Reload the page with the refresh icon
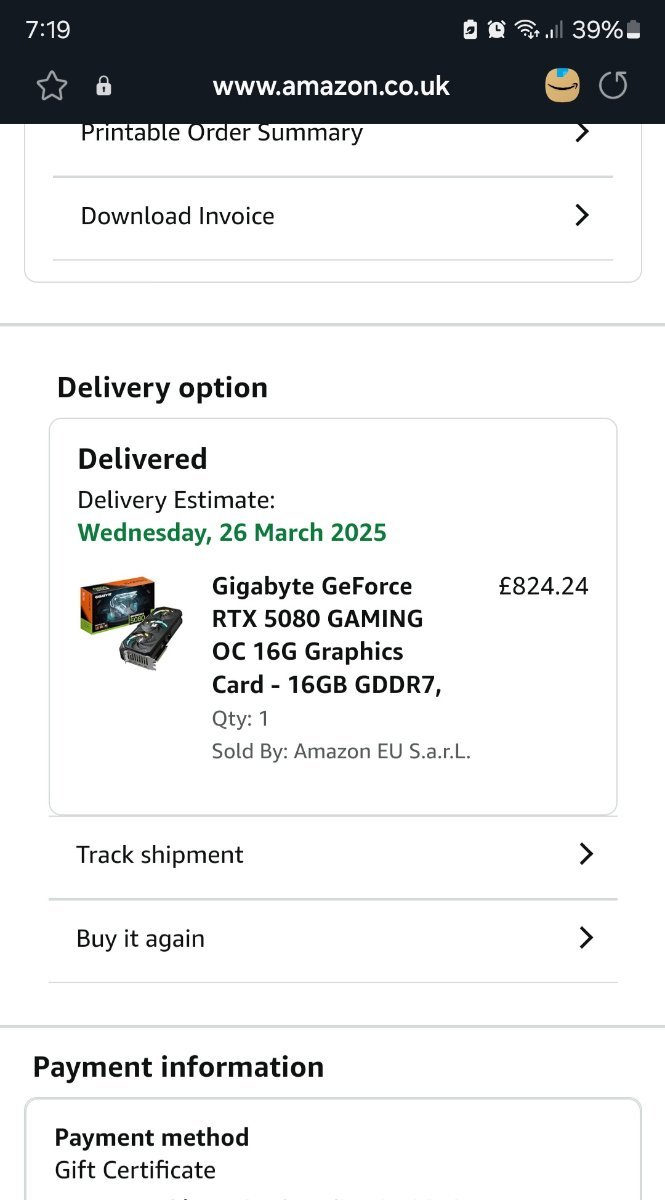Screen dimensions: 665x1200 pos(613,86)
